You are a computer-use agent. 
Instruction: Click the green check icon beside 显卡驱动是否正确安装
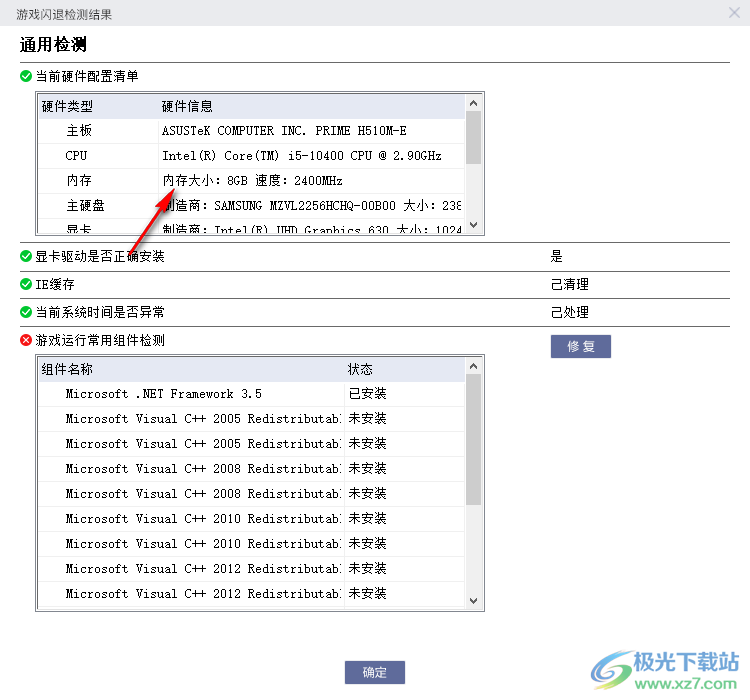(x=26, y=256)
